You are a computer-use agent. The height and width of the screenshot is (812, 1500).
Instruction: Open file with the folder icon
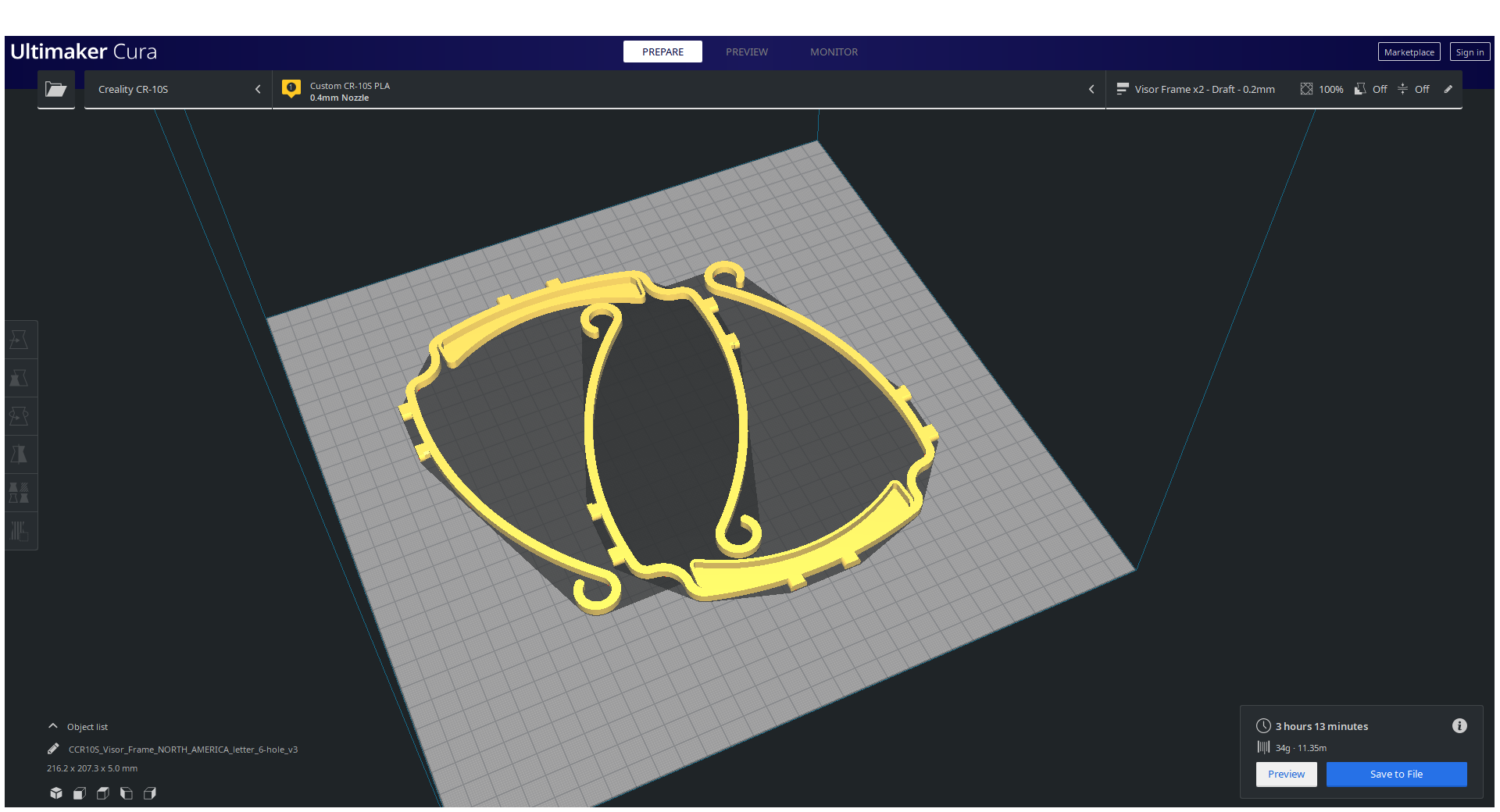[55, 89]
